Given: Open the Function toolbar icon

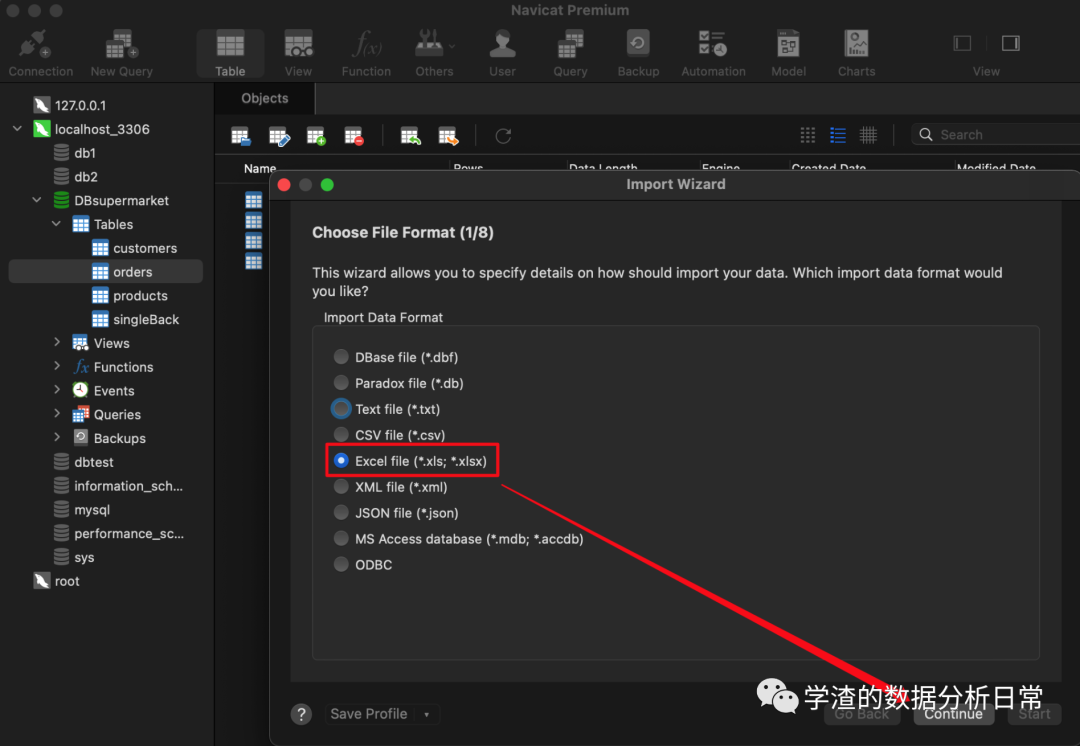Looking at the screenshot, I should 366,53.
